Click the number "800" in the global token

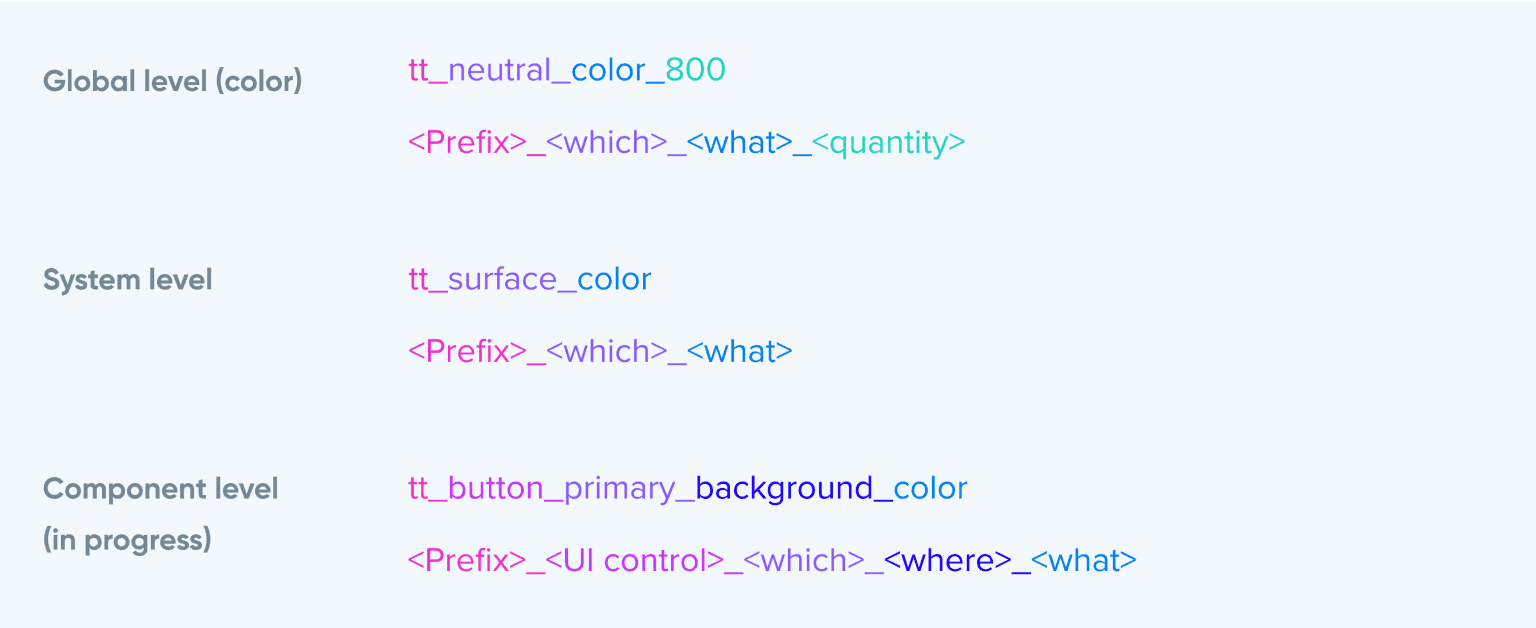(696, 70)
